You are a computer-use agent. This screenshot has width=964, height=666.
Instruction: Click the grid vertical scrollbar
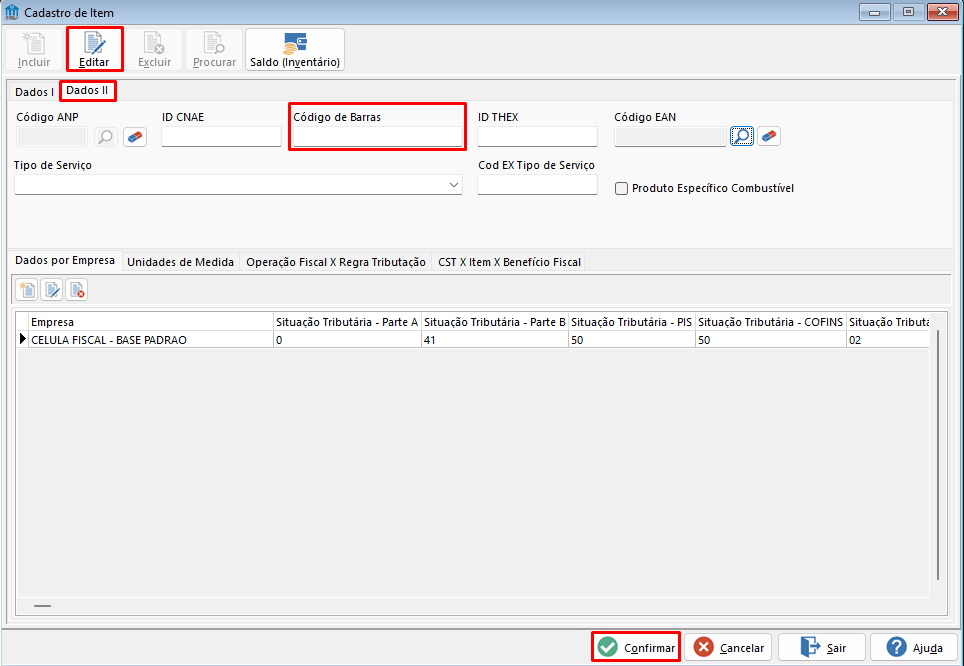(938, 455)
